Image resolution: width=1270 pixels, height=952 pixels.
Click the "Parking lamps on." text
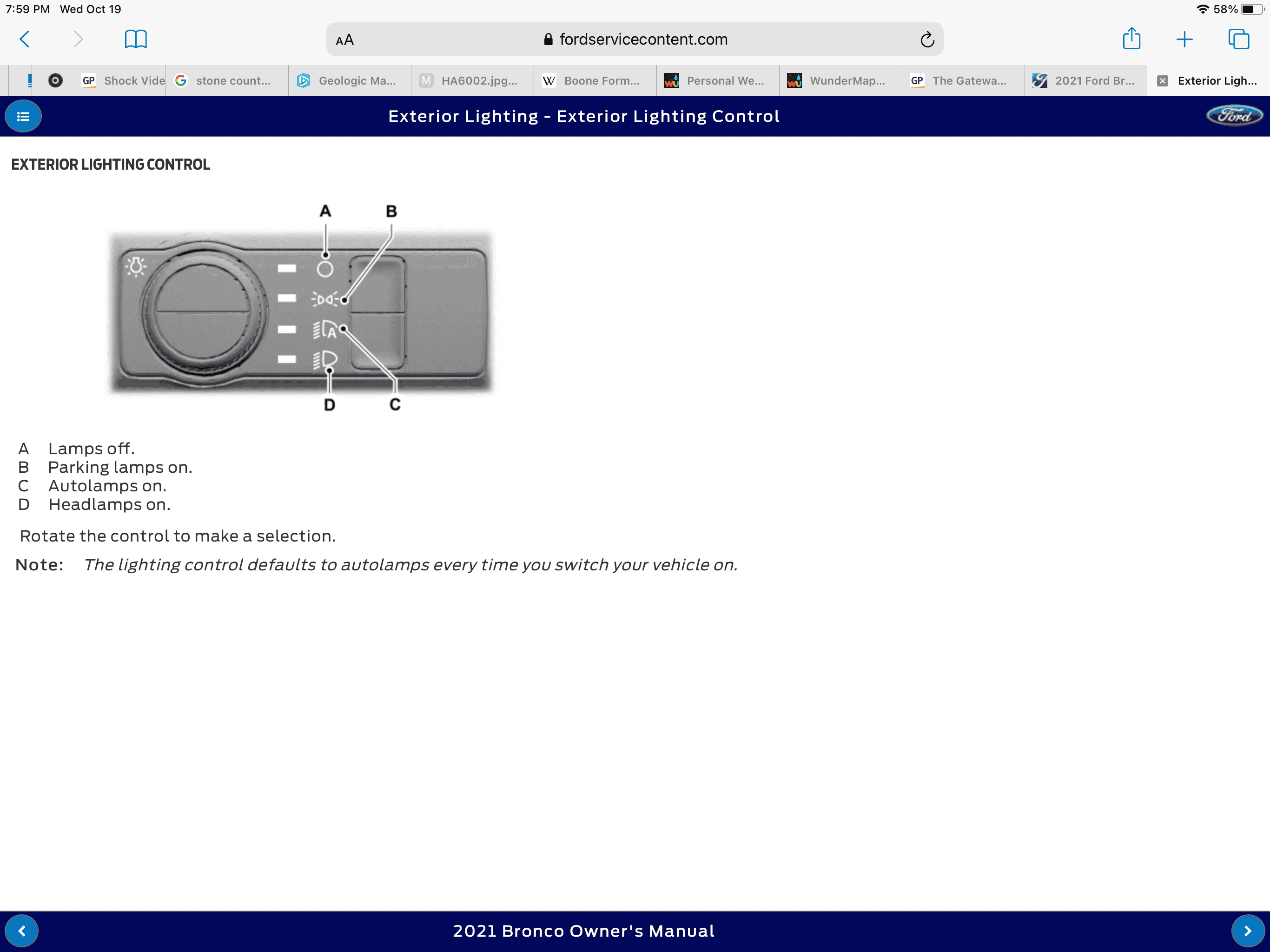[120, 467]
